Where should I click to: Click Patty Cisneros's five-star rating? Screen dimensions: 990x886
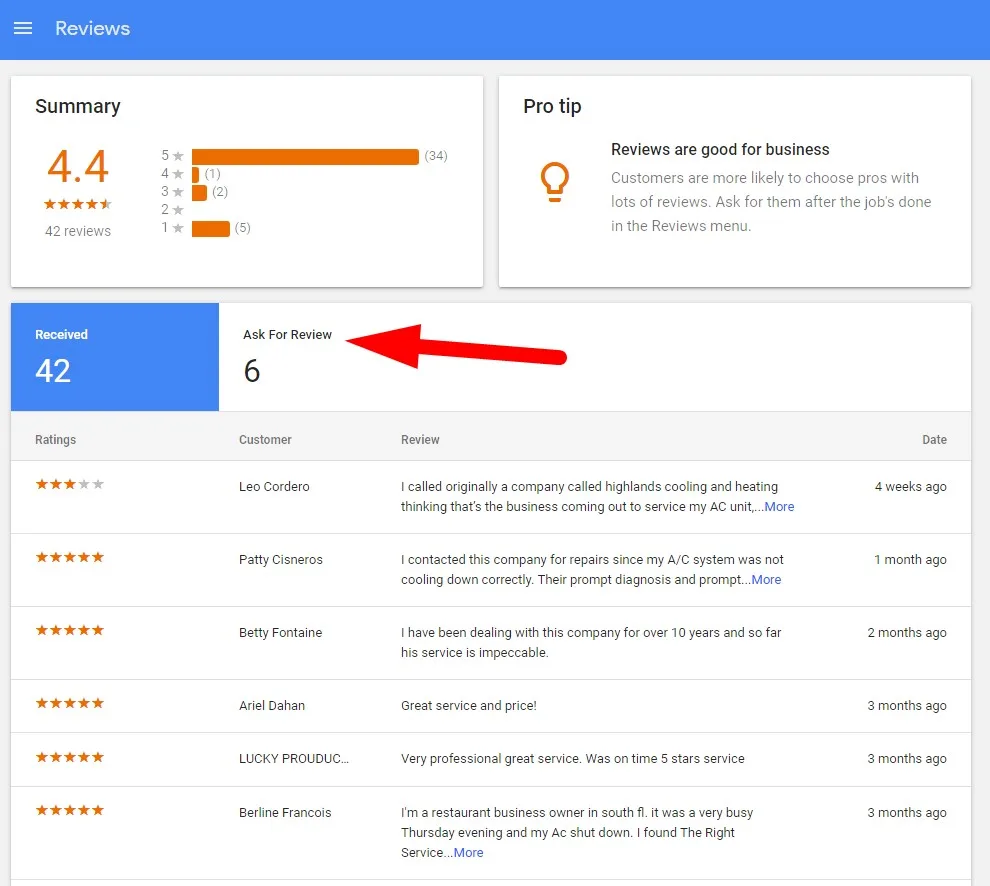pyautogui.click(x=69, y=557)
